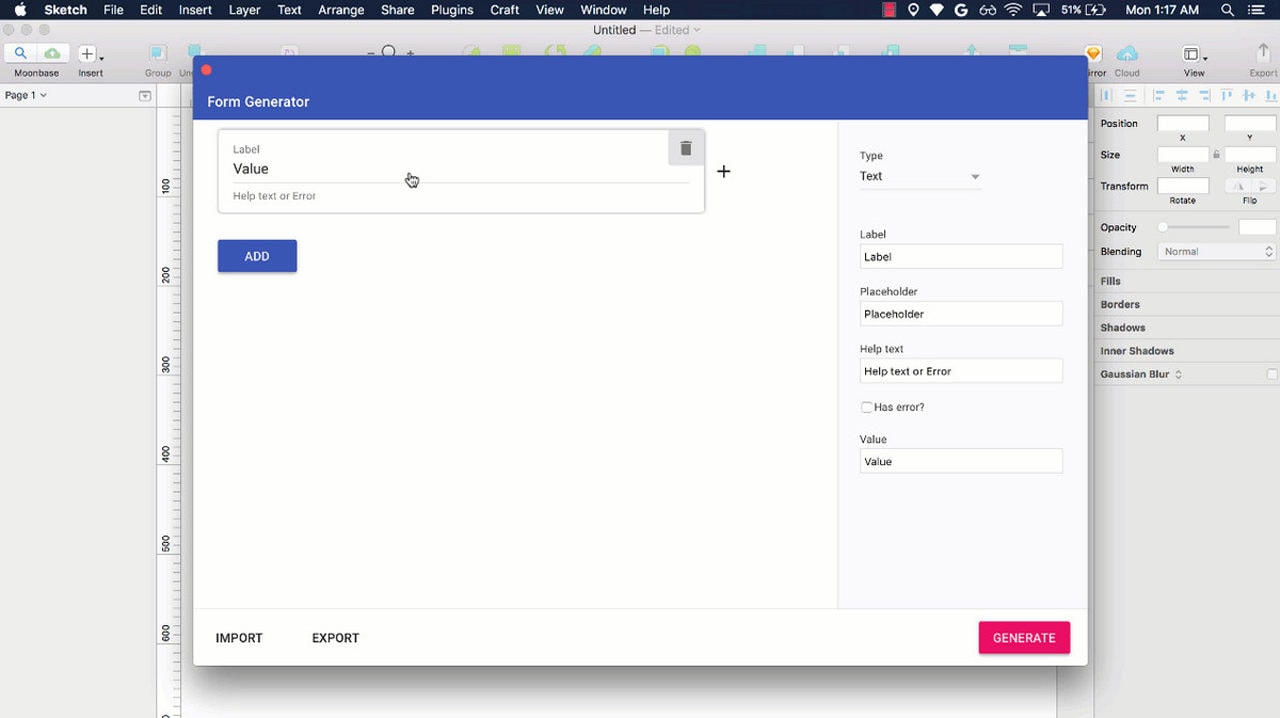Click the Help text input field

961,371
